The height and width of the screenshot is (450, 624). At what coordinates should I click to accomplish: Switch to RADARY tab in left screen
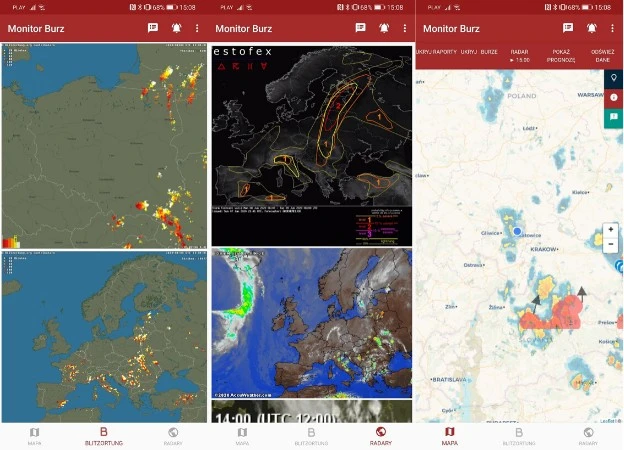coord(172,435)
